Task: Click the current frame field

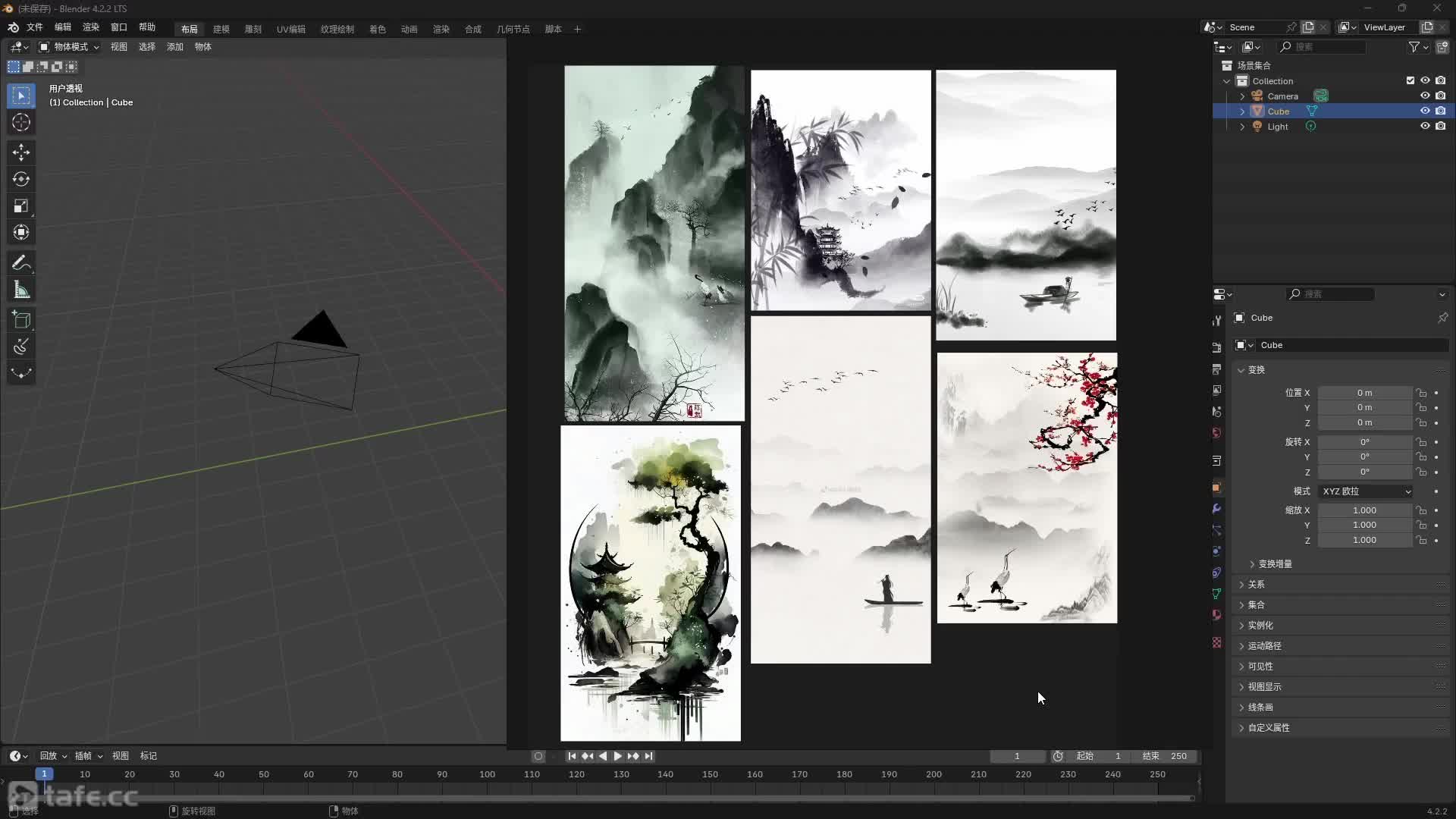Action: 1018,756
